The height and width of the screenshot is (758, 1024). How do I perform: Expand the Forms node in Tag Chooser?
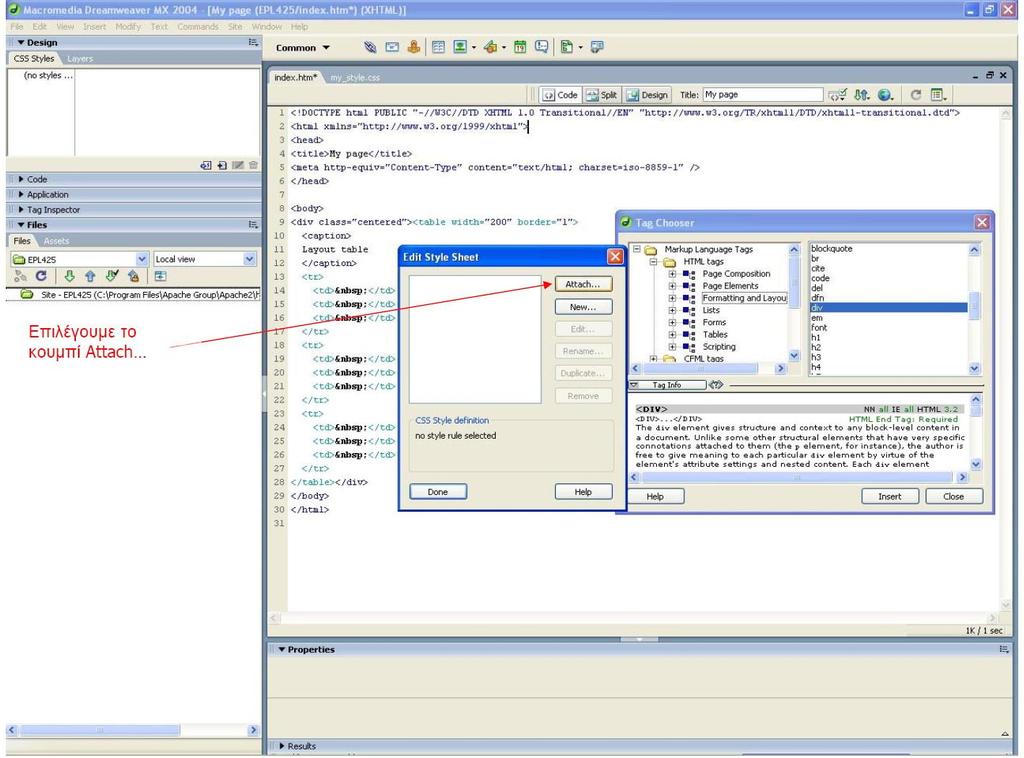point(672,323)
